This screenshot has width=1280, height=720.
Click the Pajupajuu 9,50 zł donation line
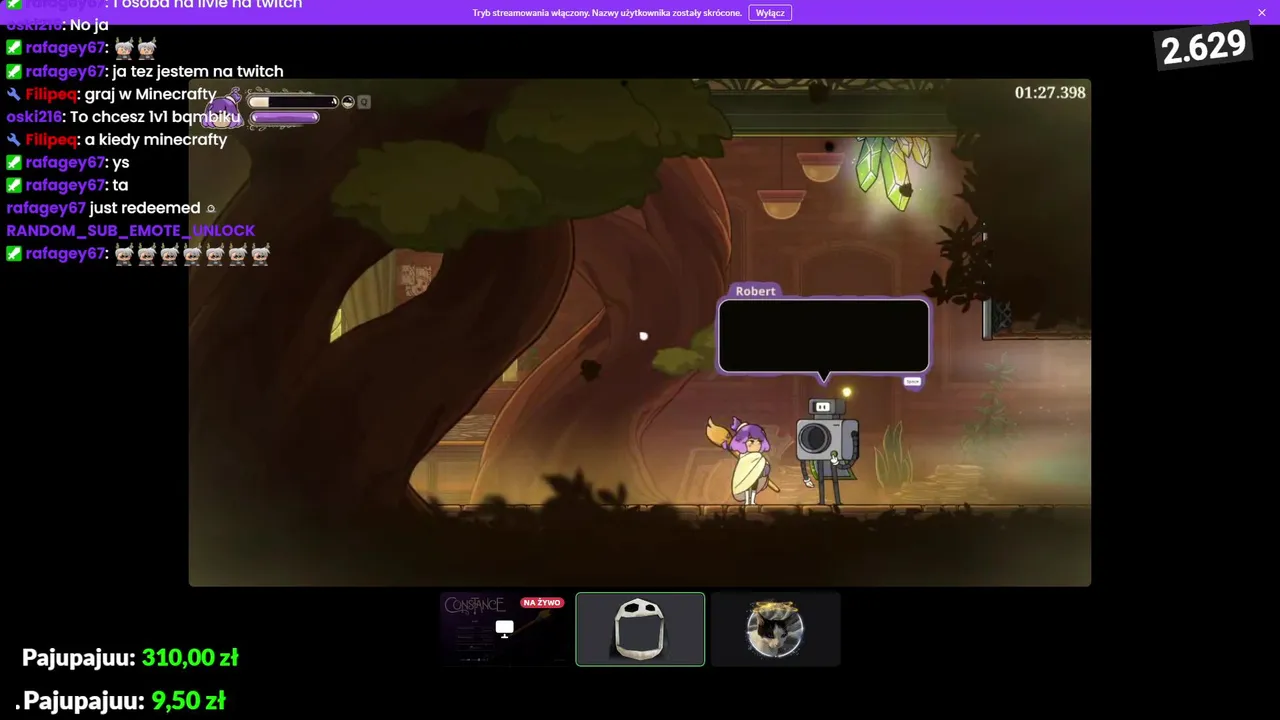tap(121, 701)
